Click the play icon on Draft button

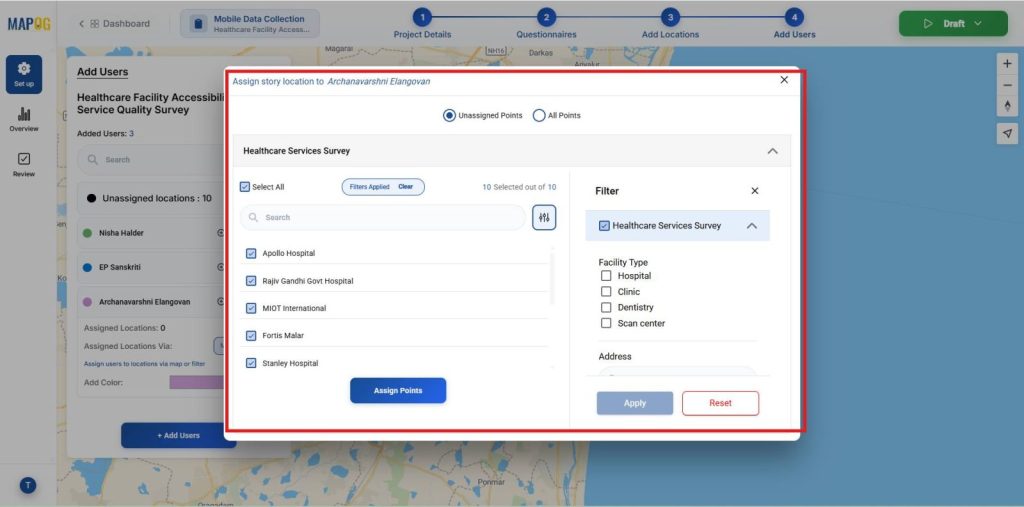pyautogui.click(x=928, y=24)
